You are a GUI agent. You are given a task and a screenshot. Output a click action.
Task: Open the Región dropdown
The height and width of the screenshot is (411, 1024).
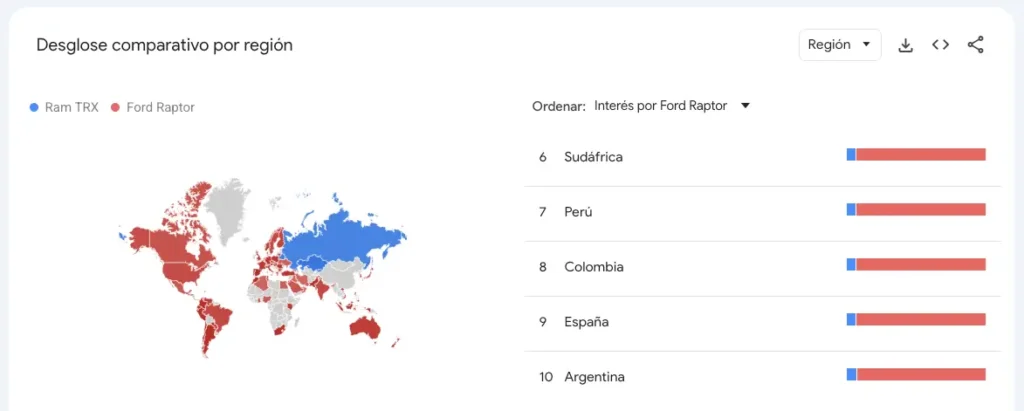839,45
